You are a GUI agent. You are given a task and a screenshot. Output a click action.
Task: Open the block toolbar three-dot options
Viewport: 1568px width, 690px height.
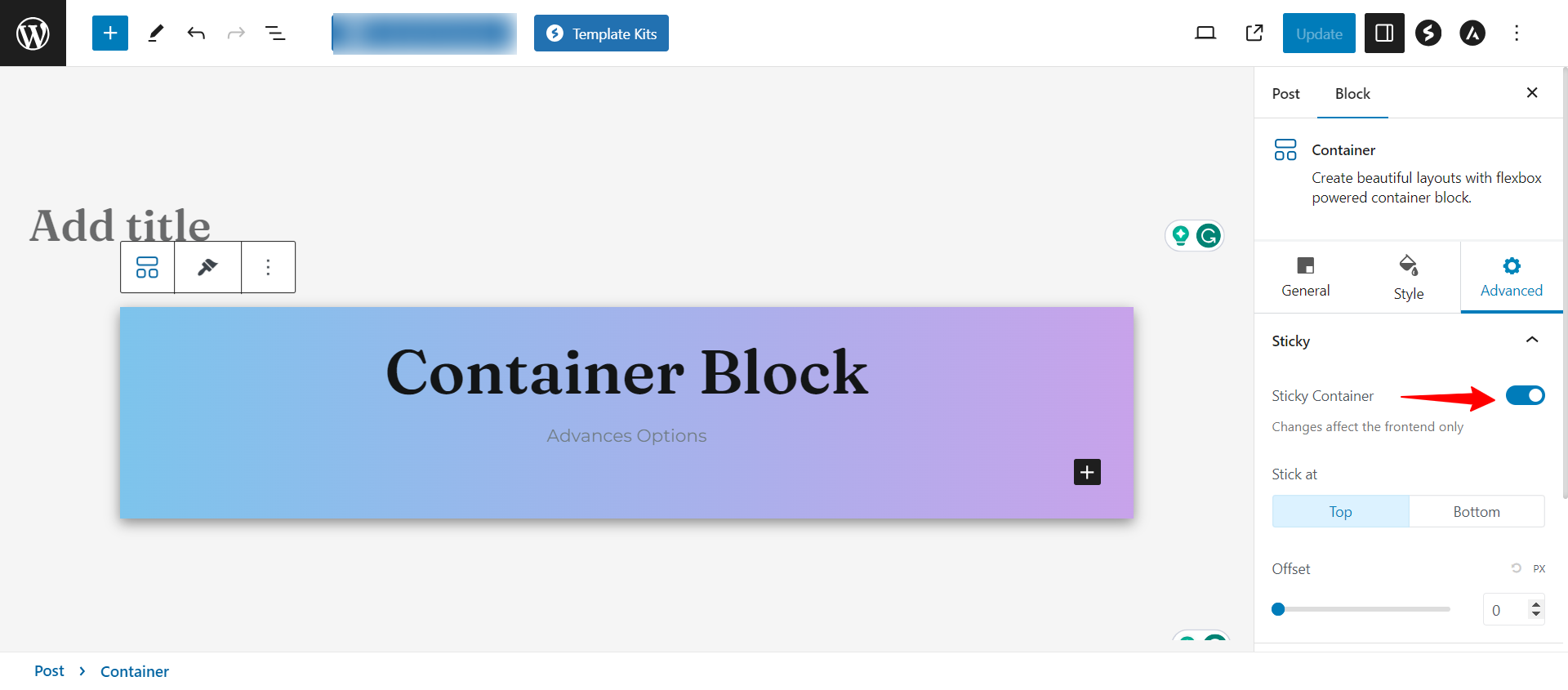pos(268,267)
